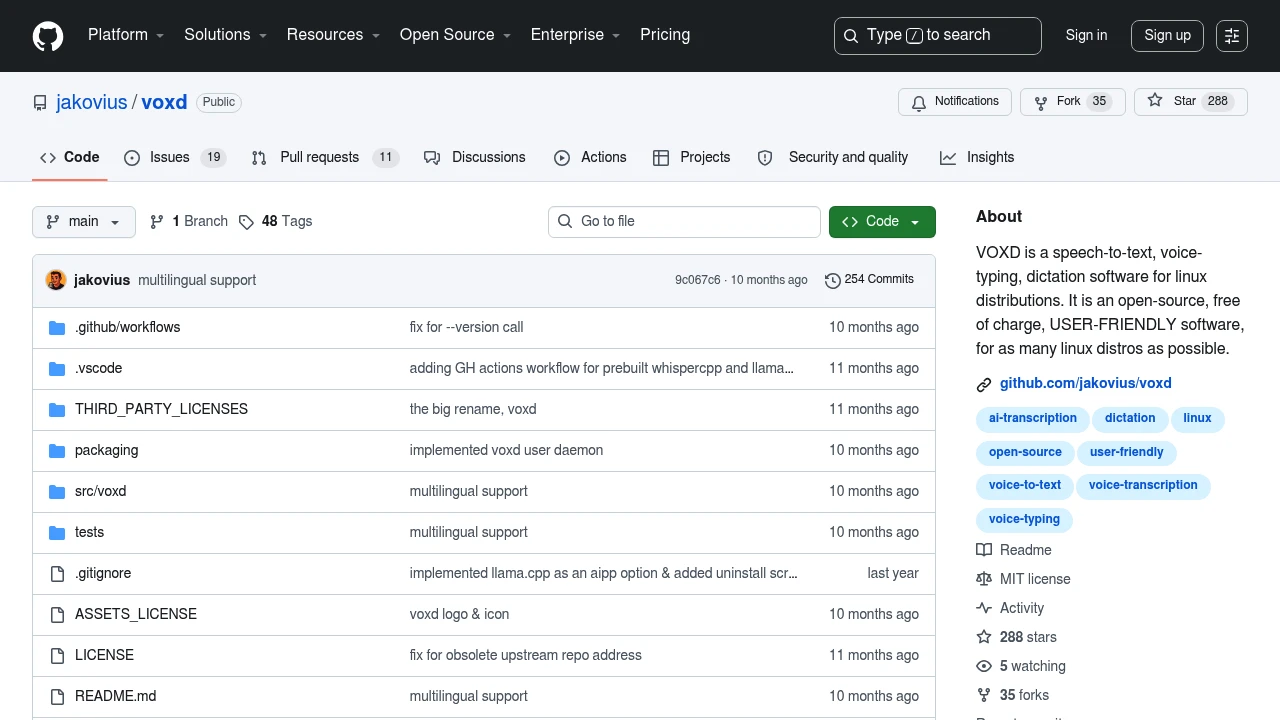Open the jakovius owner profile link
1280x720 pixels.
point(92,102)
